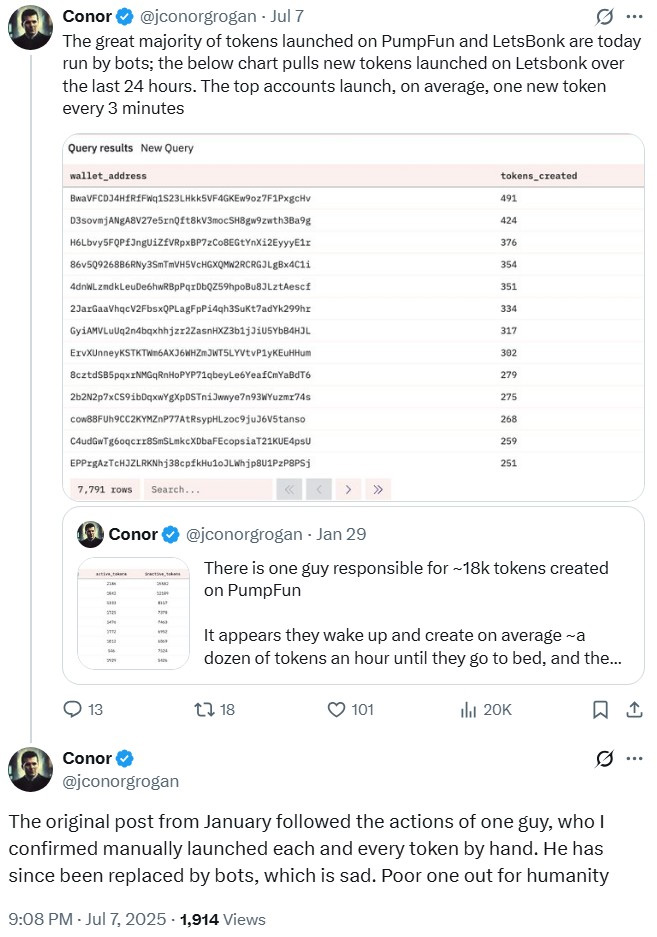Open the 20K views analytics icon
The image size is (657, 937).
(468, 709)
